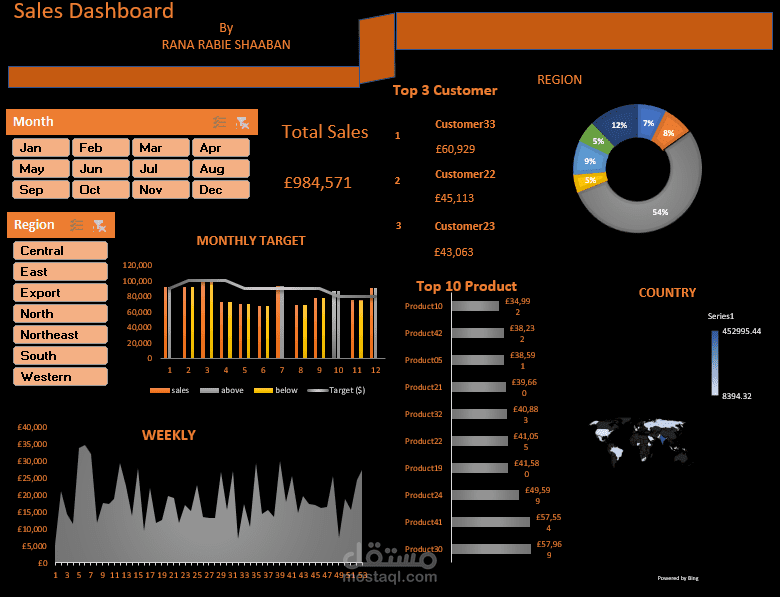
Task: Click the Product05 label
Action: click(423, 360)
